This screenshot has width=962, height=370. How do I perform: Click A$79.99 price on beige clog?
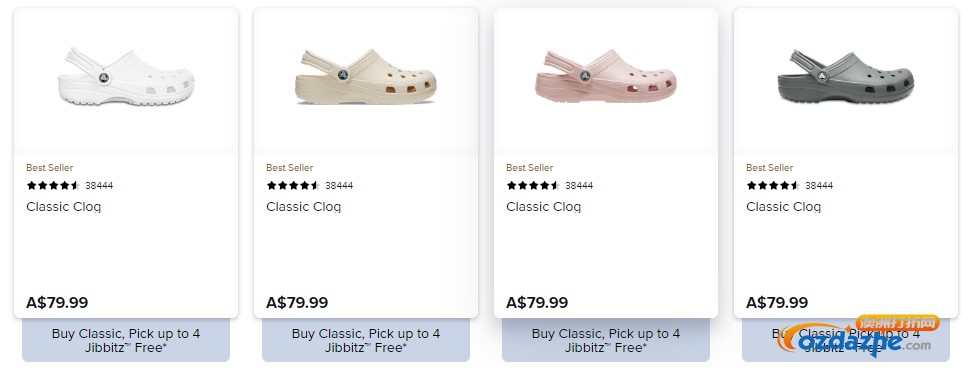click(x=297, y=303)
